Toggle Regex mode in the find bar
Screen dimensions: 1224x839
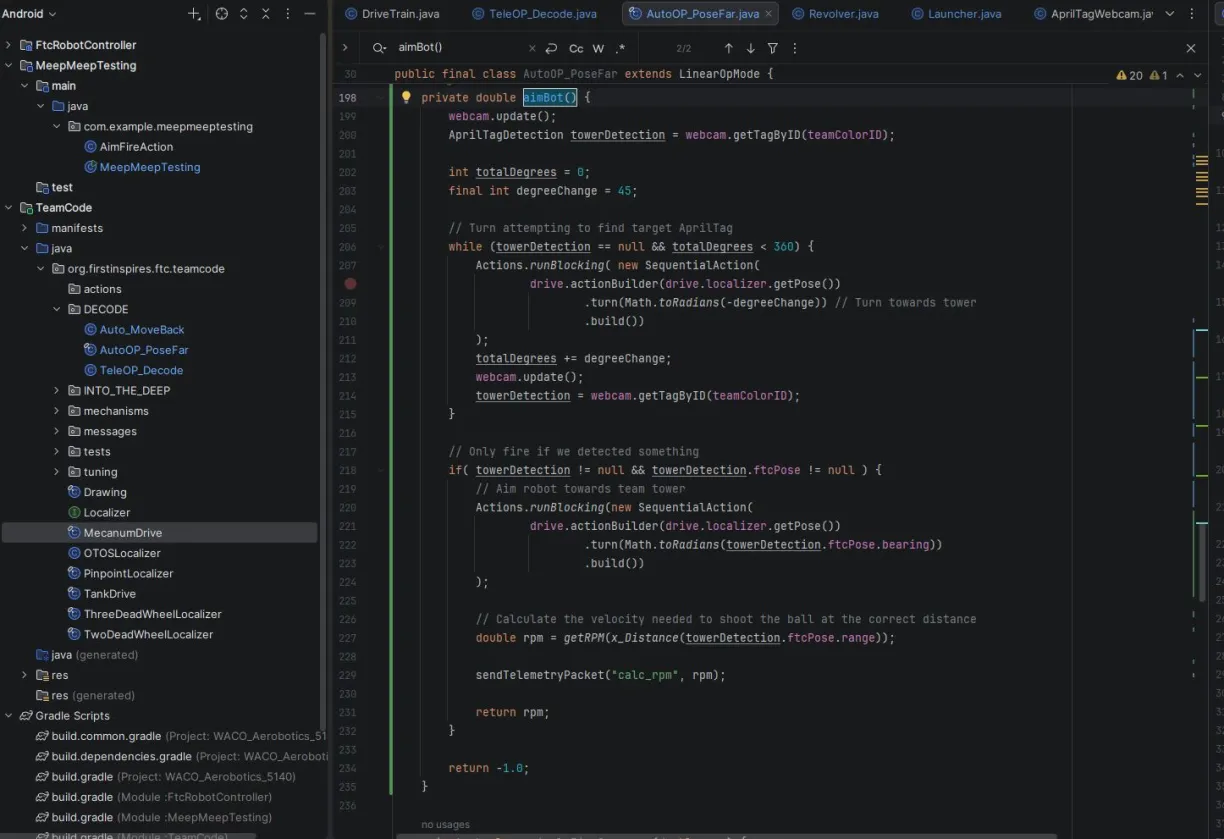click(x=620, y=48)
